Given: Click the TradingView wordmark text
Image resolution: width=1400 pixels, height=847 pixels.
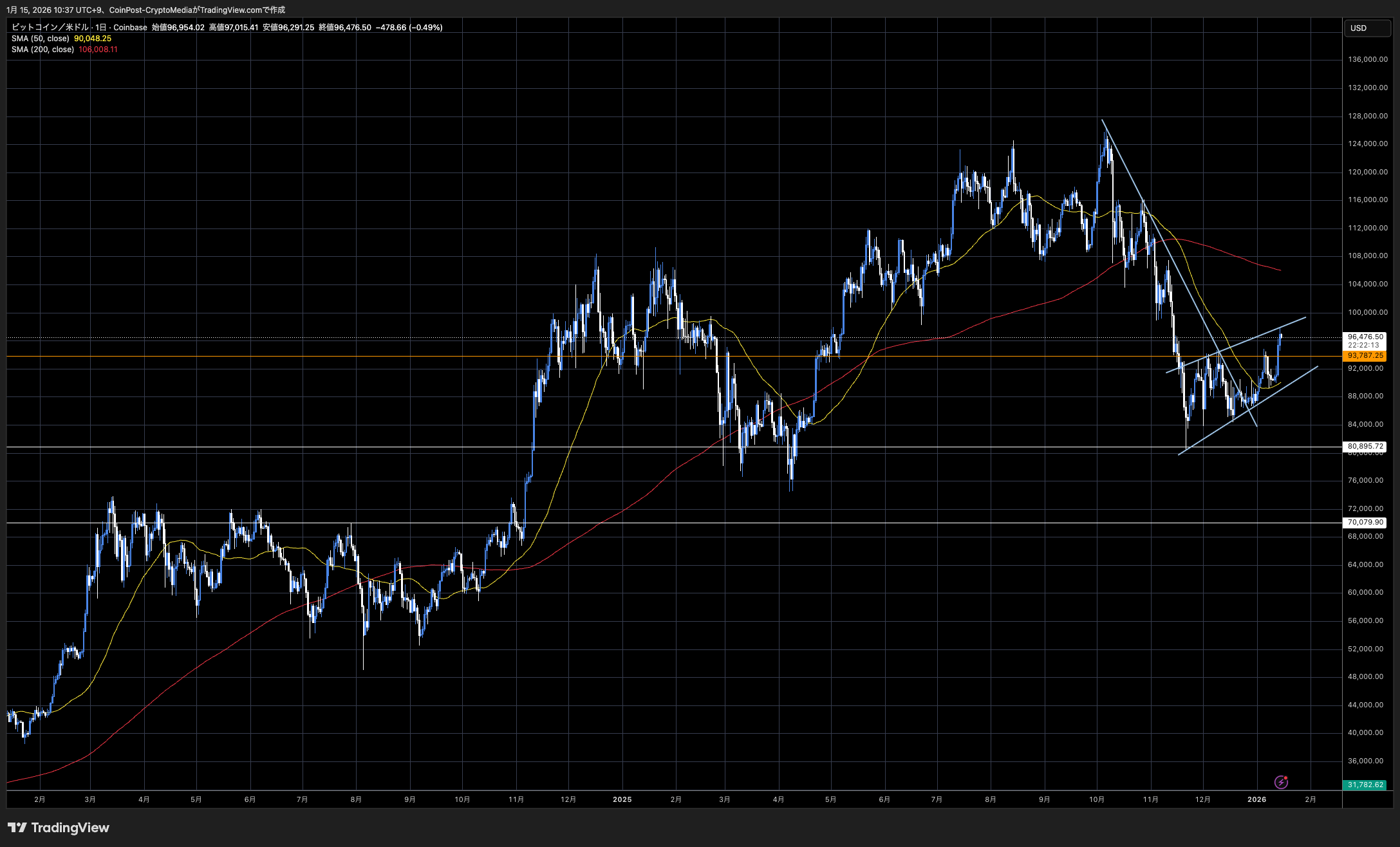Looking at the screenshot, I should coord(70,828).
